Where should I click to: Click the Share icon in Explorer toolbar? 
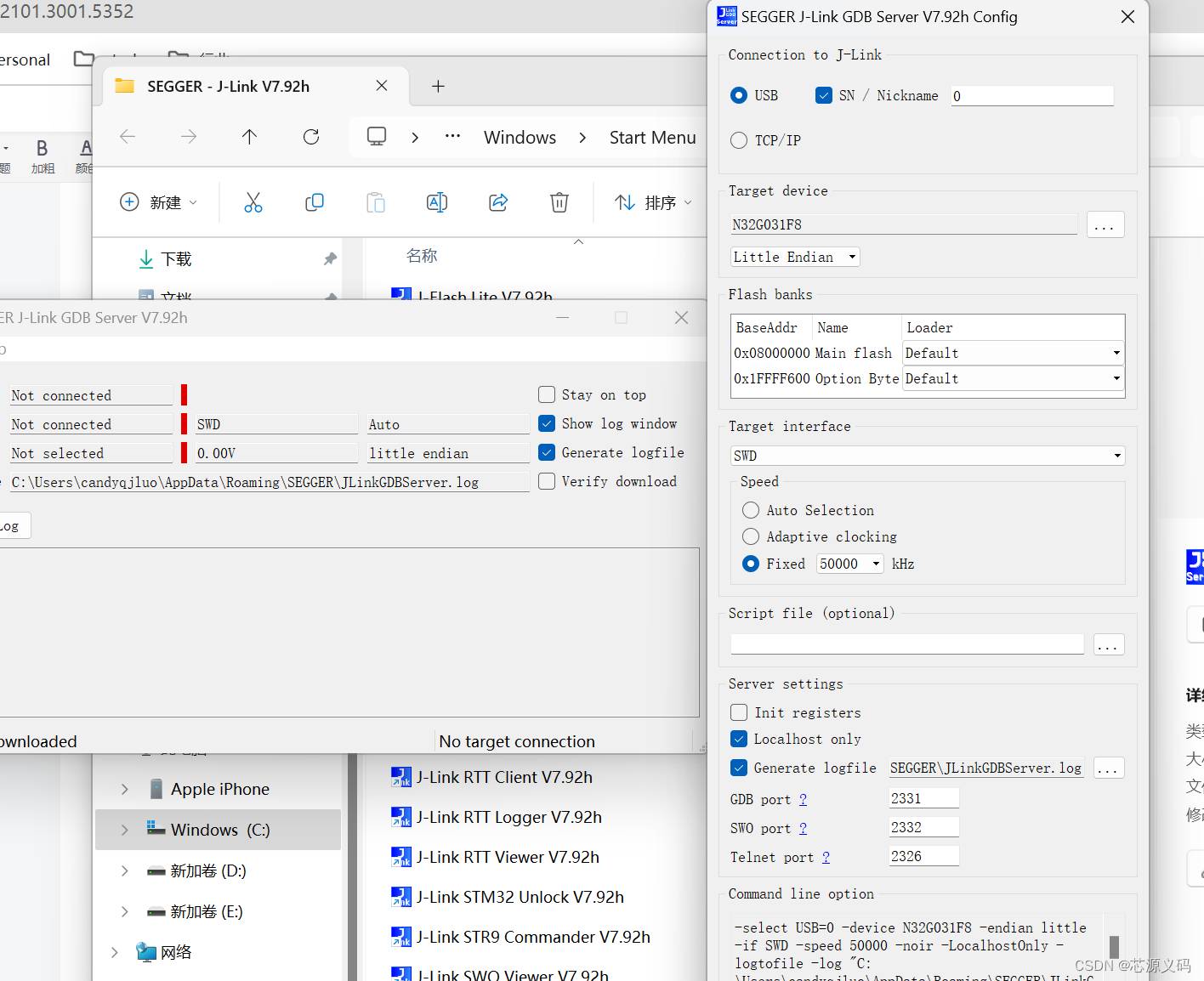pyautogui.click(x=498, y=202)
